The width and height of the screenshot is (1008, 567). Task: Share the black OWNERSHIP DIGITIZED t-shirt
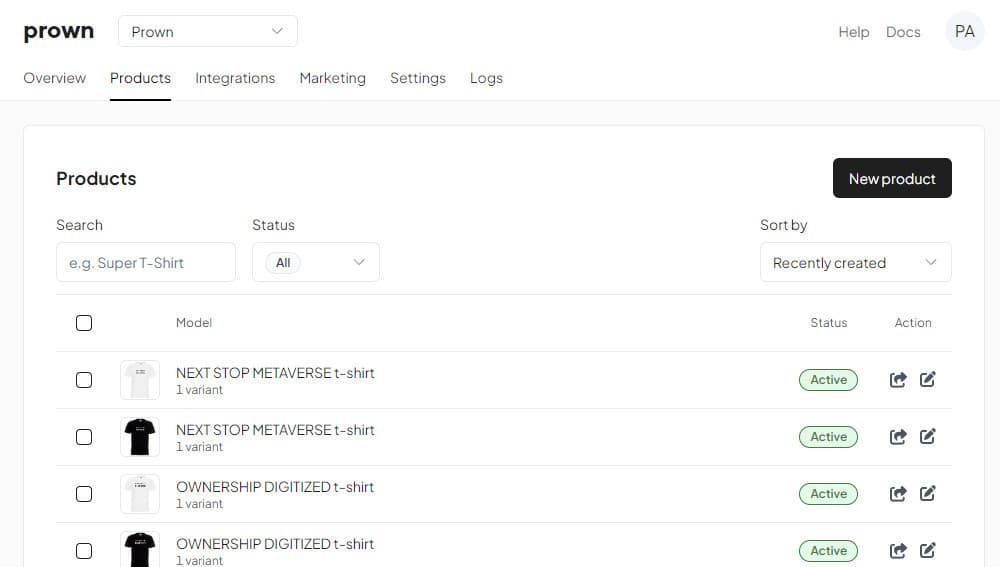pyautogui.click(x=898, y=551)
